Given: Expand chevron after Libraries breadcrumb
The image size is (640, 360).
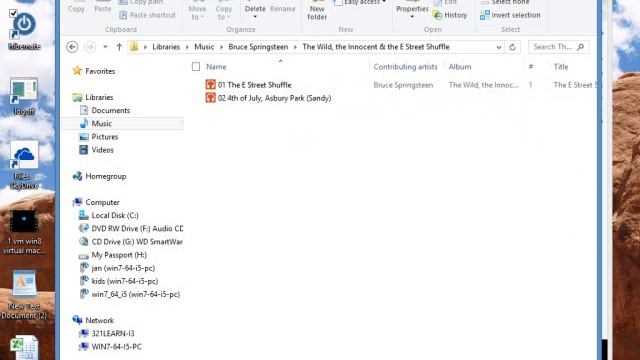Looking at the screenshot, I should tap(187, 47).
